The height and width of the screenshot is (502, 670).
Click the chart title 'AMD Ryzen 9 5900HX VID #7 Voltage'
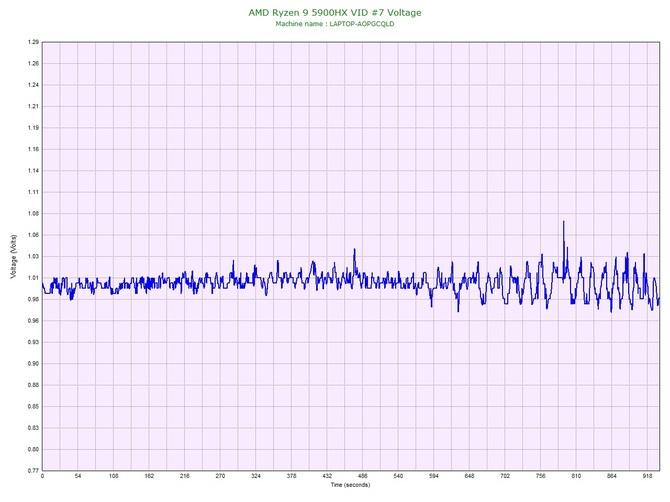(335, 13)
